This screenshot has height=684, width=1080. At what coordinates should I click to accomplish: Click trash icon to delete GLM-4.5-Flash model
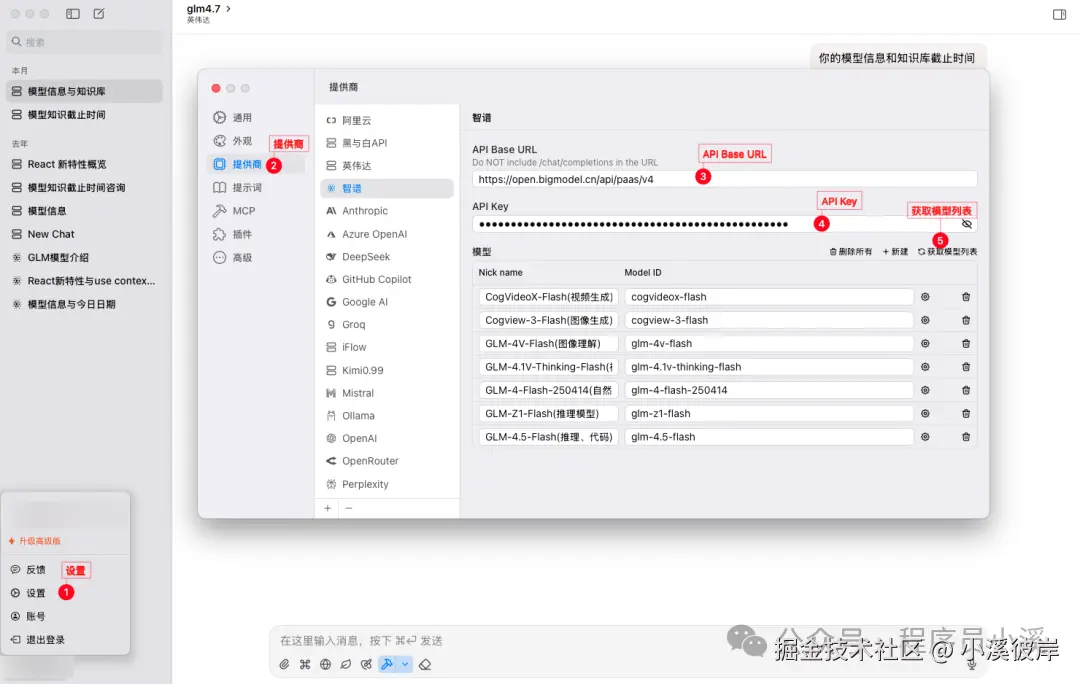tap(965, 436)
